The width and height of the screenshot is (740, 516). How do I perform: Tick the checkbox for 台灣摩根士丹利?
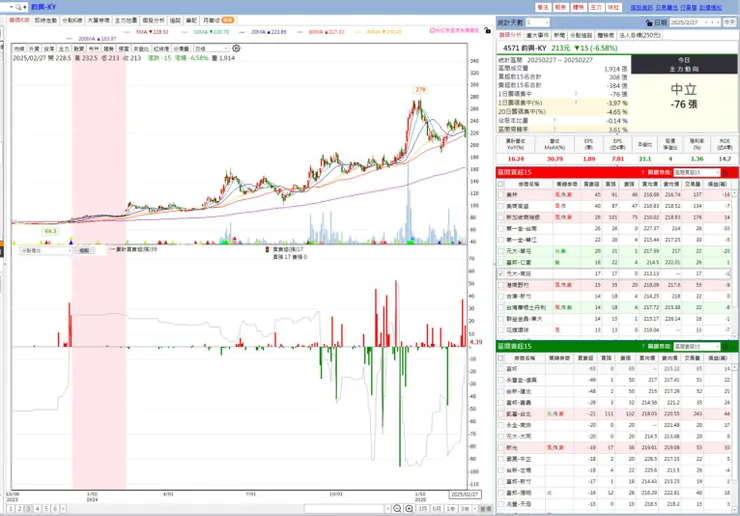501,307
